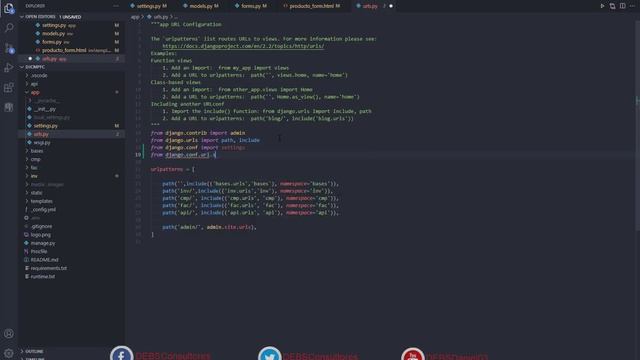640x360 pixels.
Task: Expand the bases folder
Action: [27, 151]
